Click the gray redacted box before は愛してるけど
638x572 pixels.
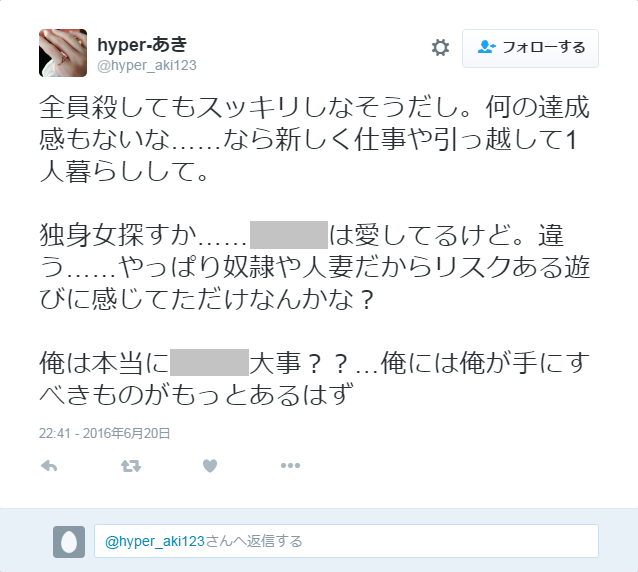pos(289,235)
